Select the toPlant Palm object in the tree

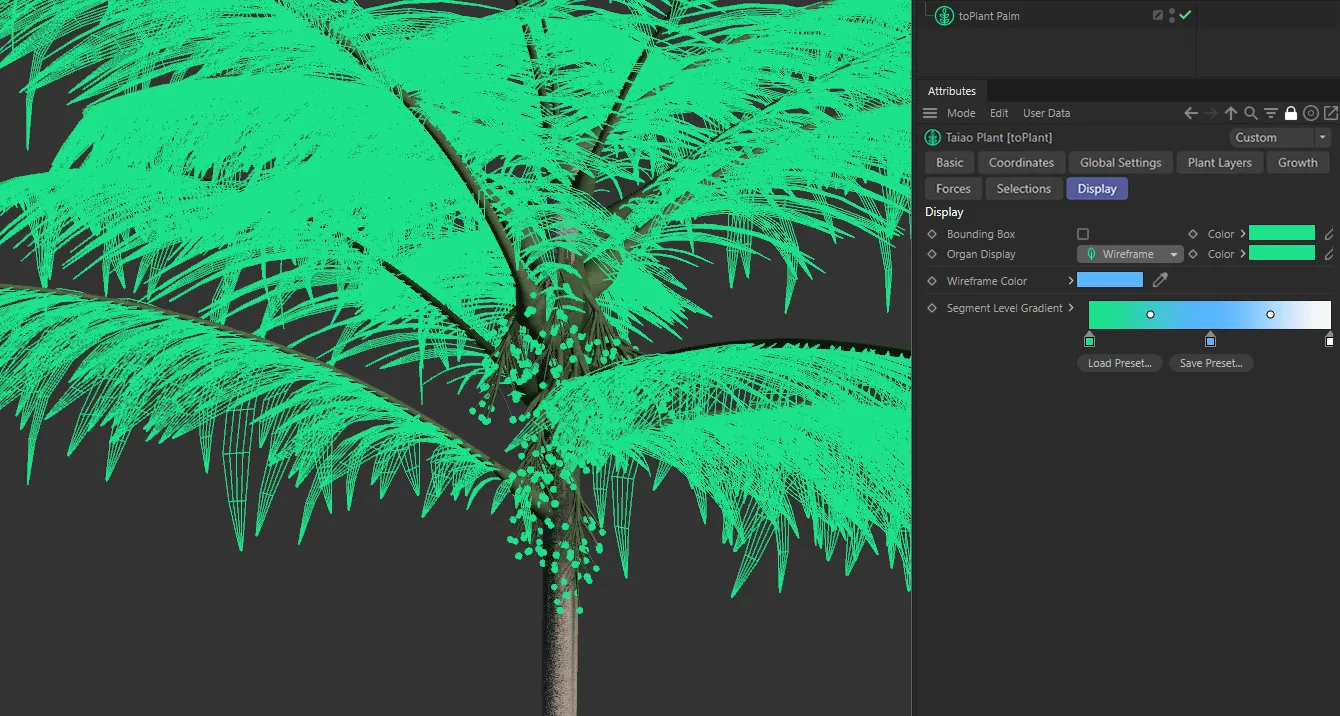point(988,16)
